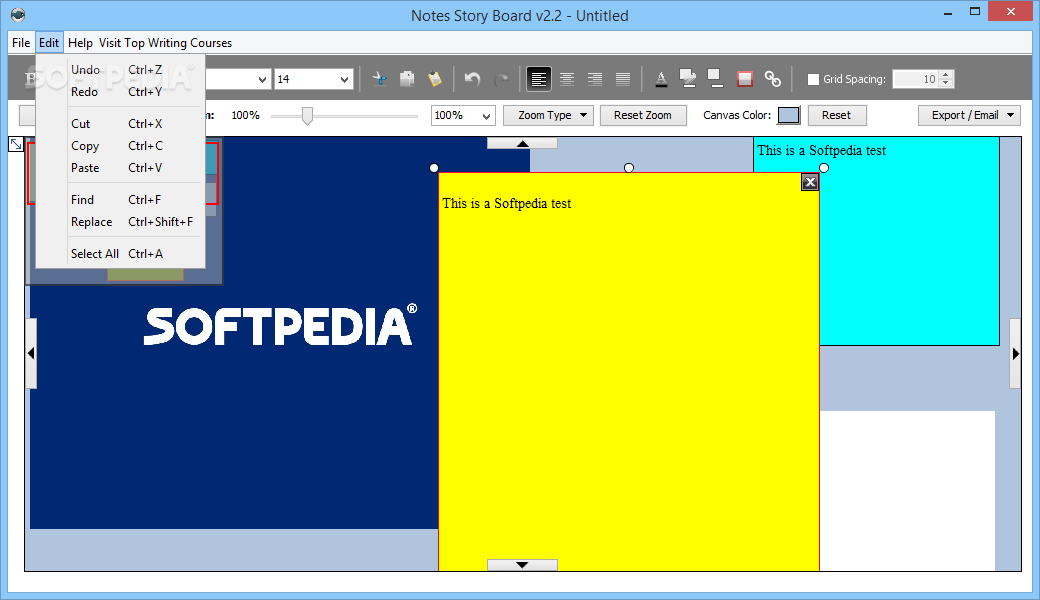Click the Redo arrow toolbar icon
Screen dimensions: 1040x600
pyautogui.click(x=501, y=79)
